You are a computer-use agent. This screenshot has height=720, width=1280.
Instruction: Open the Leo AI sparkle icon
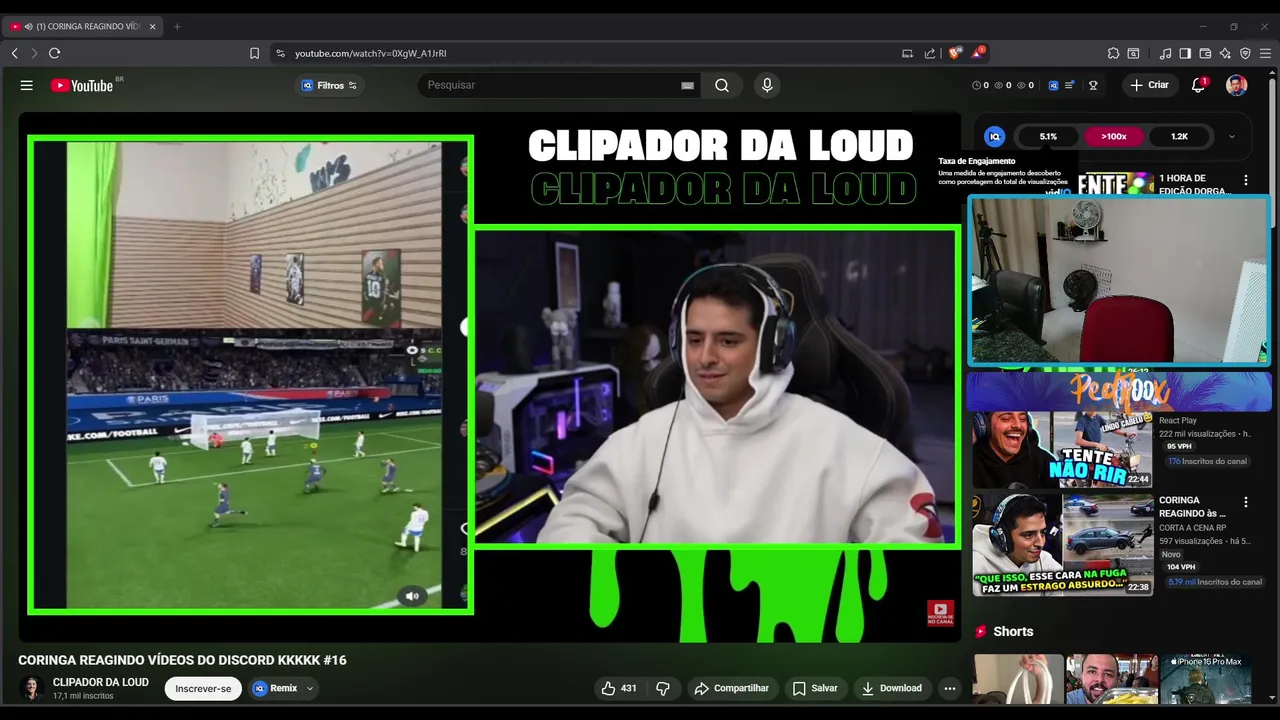tap(1225, 53)
